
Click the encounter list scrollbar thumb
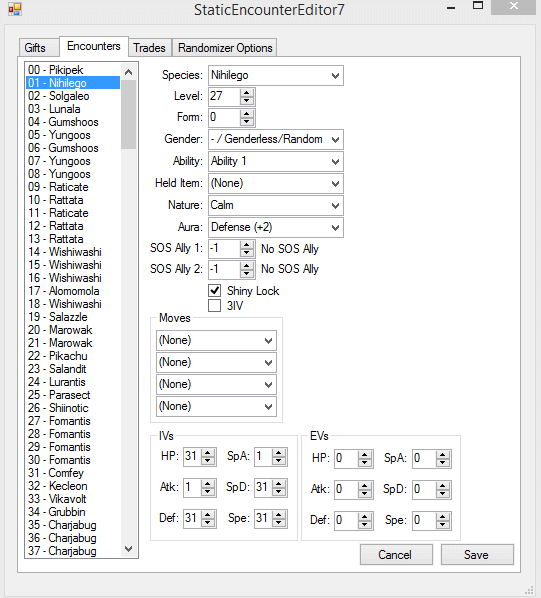[128, 114]
